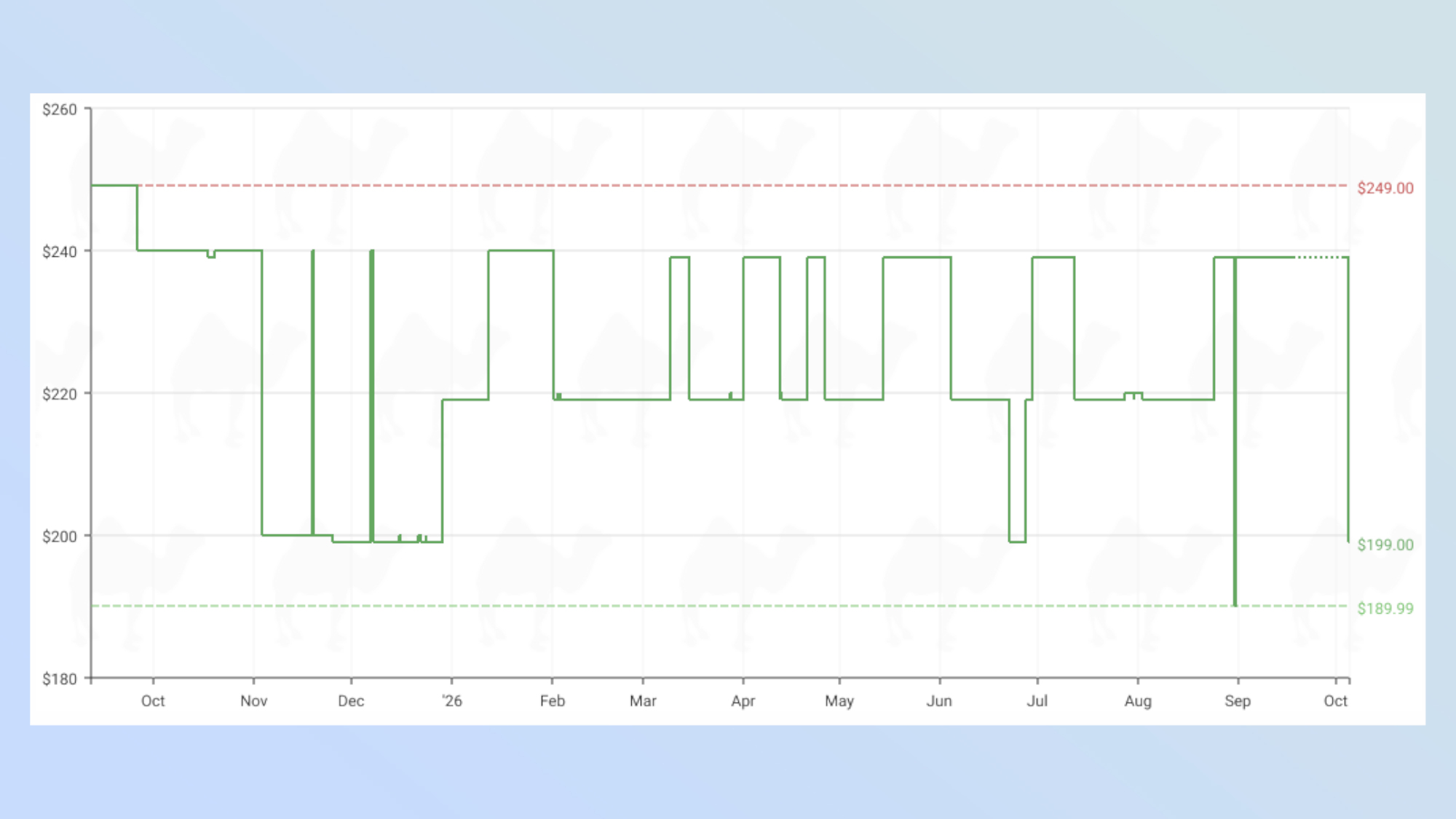Click the $180 y-axis label
This screenshot has height=819, width=1456.
point(59,678)
